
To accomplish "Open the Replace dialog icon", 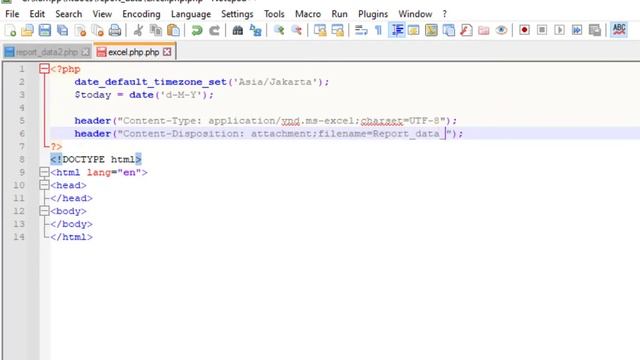I will (x=256, y=30).
